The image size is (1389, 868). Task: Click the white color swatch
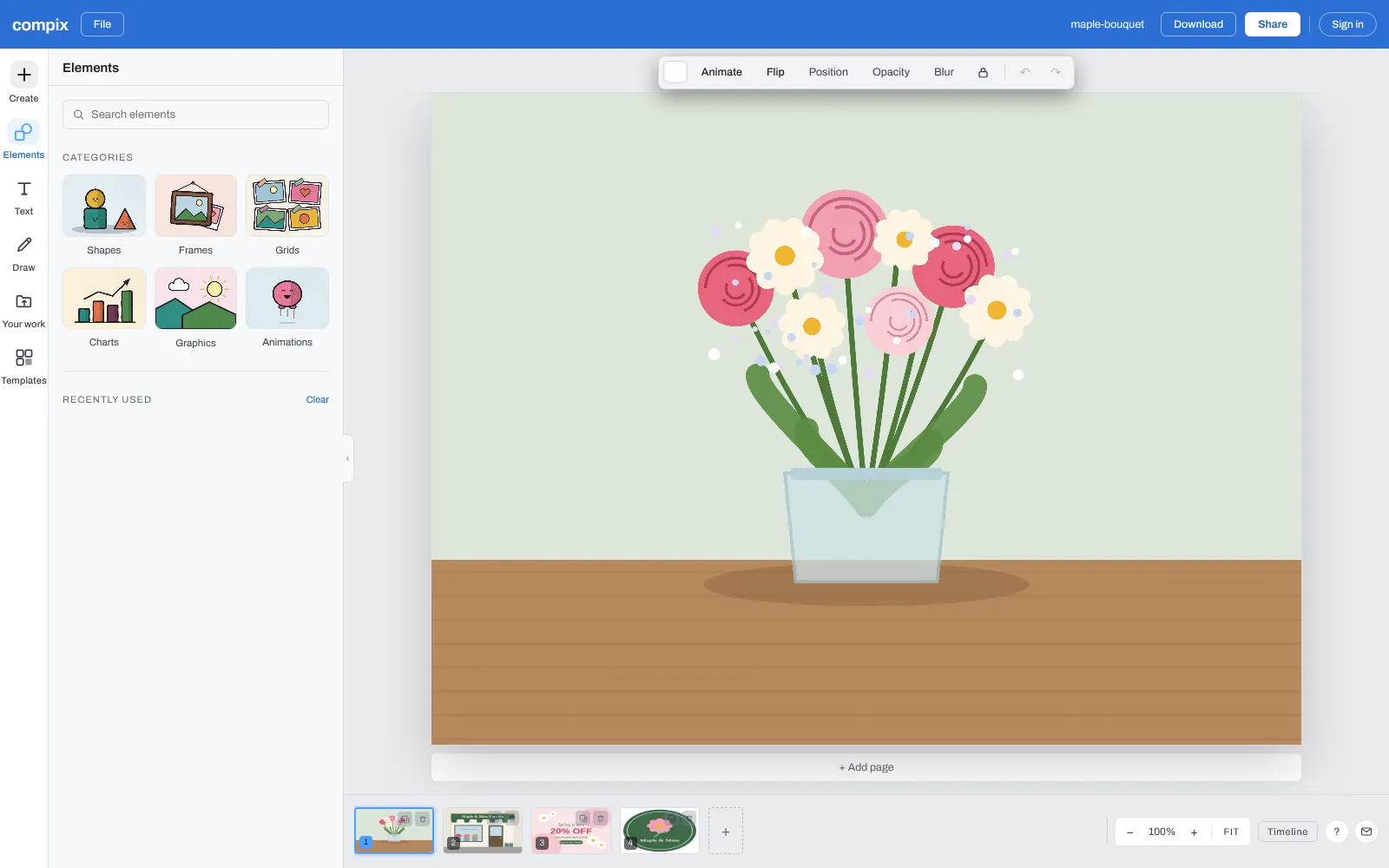point(675,72)
